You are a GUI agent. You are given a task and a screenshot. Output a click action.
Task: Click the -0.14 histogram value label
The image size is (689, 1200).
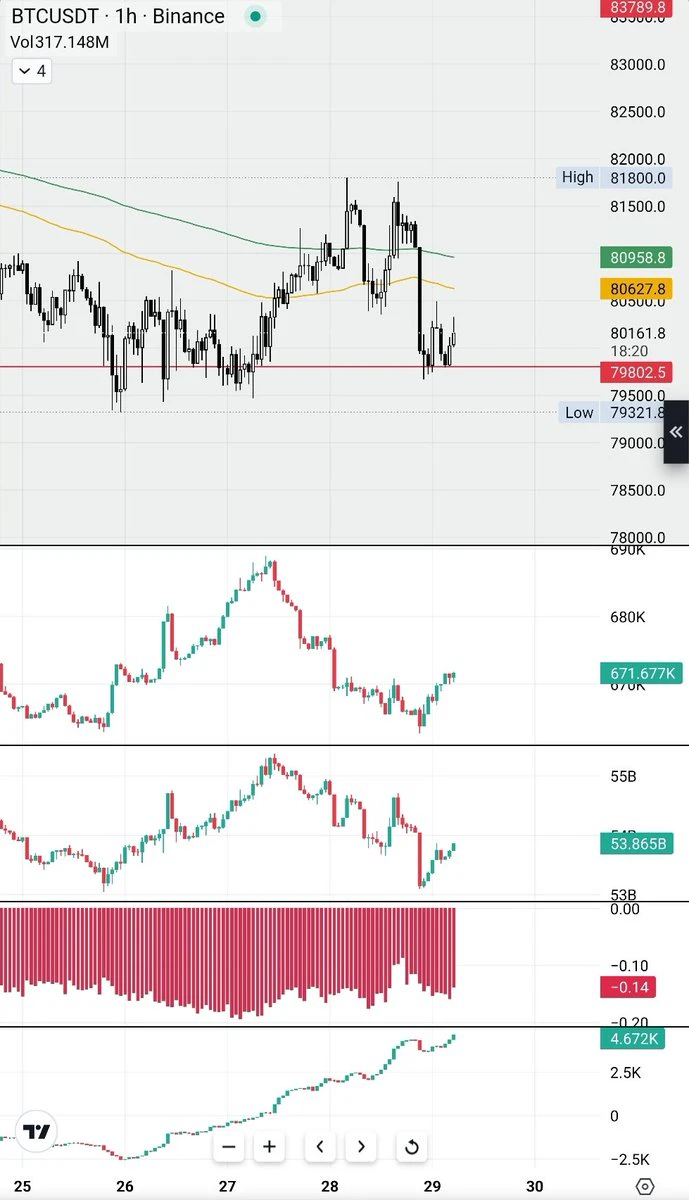coord(627,987)
